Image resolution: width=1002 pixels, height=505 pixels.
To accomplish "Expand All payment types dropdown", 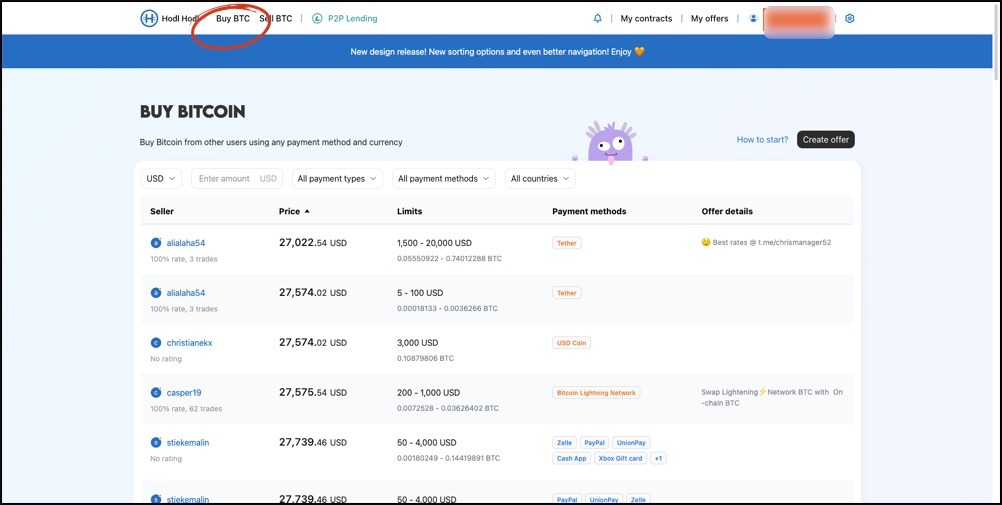I will pyautogui.click(x=337, y=178).
